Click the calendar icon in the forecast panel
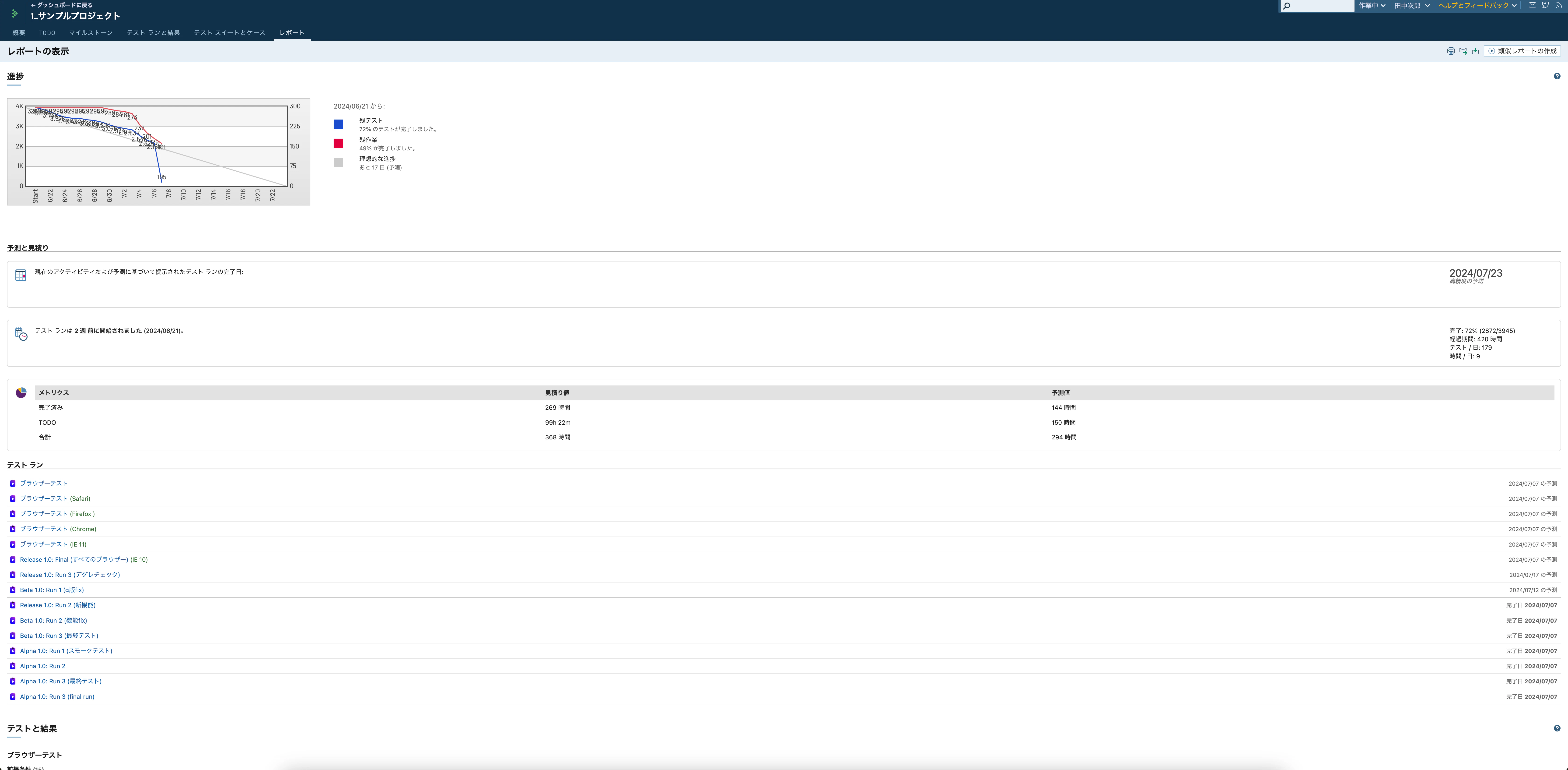The image size is (1568, 770). click(x=21, y=275)
